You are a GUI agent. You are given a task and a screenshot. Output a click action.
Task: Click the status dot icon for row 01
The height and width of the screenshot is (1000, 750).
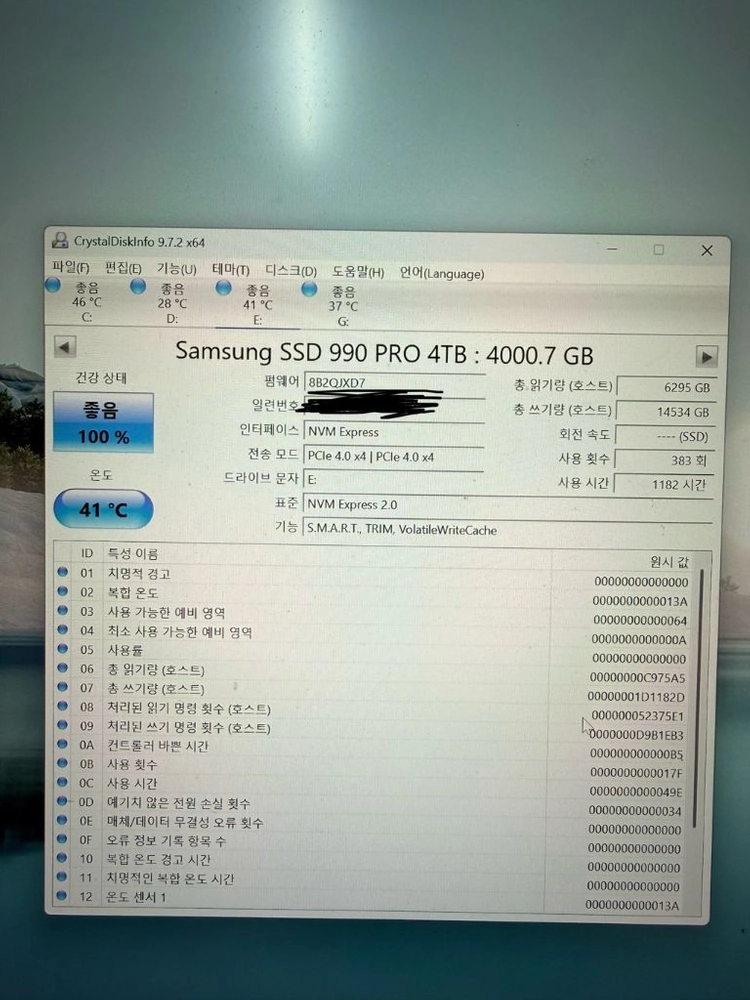coord(62,572)
